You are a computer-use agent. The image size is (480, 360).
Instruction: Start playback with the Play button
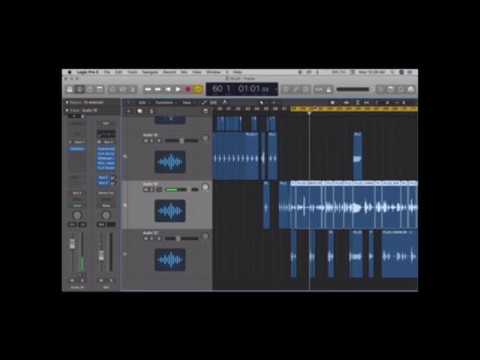point(178,89)
